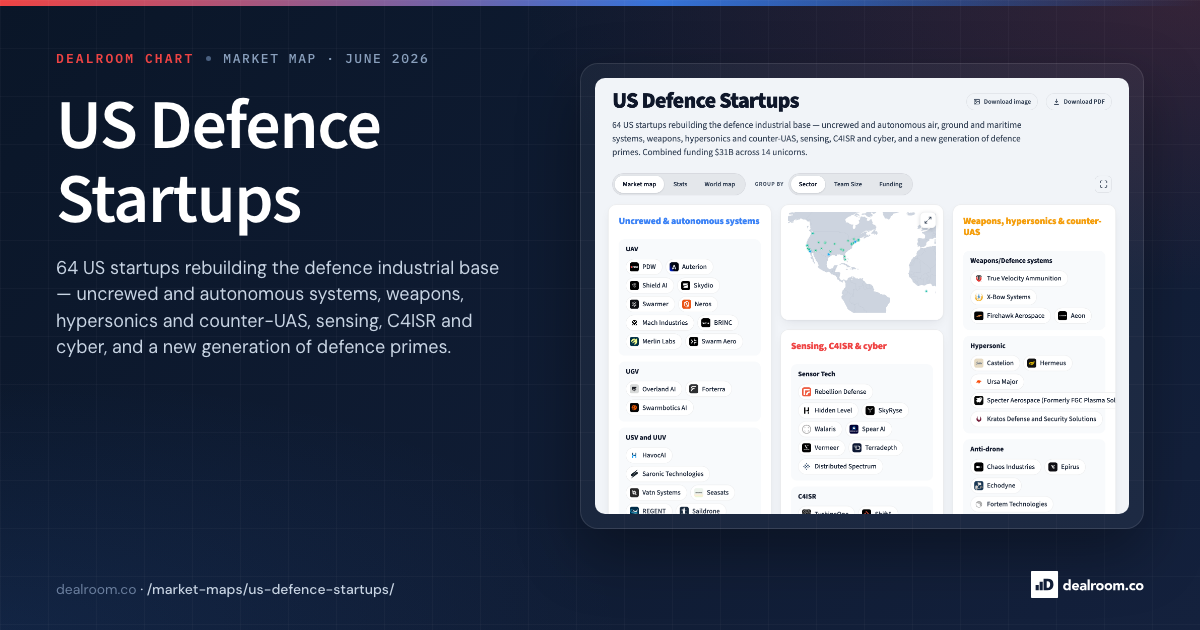Open the Neros company chip
The image size is (1200, 630).
[698, 304]
